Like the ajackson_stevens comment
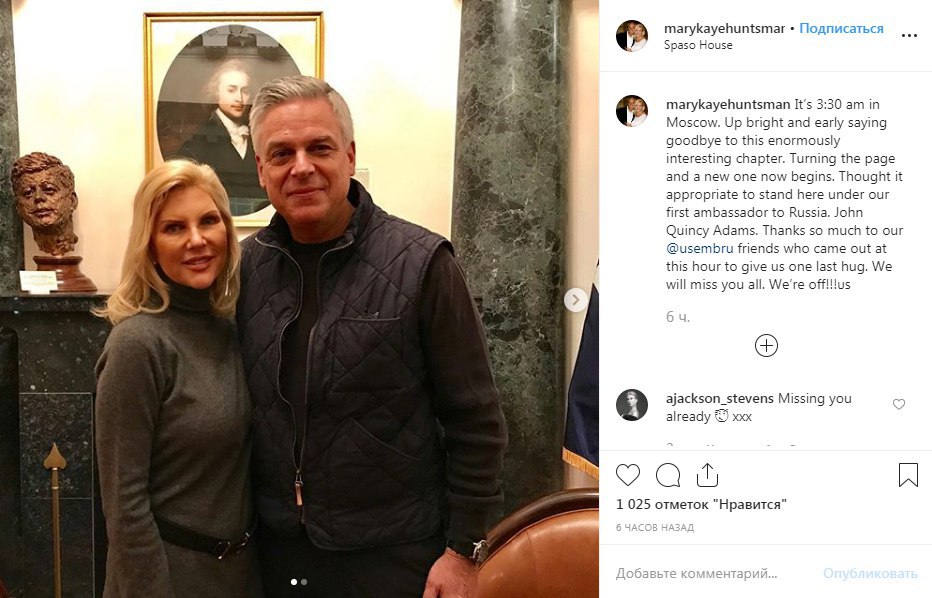Screen dimensions: 932x598 tap(899, 404)
